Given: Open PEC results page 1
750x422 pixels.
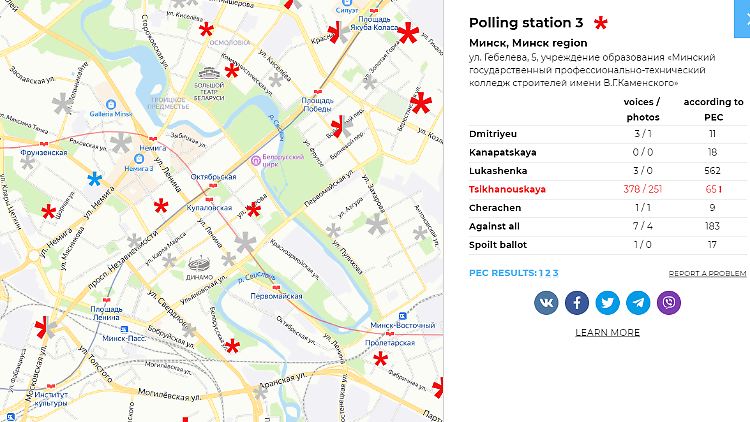Looking at the screenshot, I should (x=541, y=273).
